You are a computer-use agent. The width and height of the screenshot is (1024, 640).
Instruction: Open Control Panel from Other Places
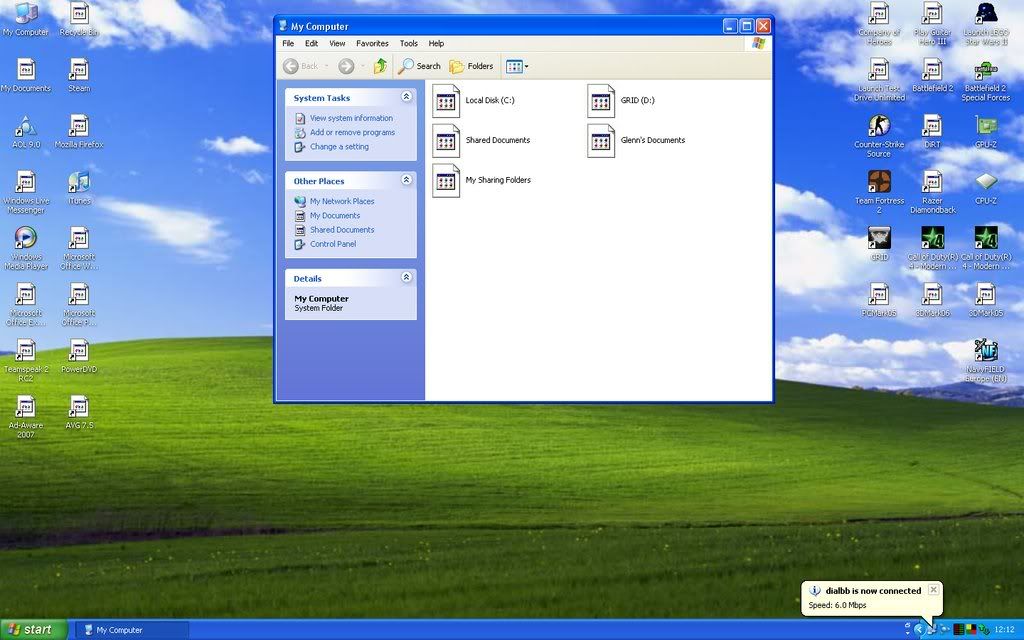tap(333, 245)
